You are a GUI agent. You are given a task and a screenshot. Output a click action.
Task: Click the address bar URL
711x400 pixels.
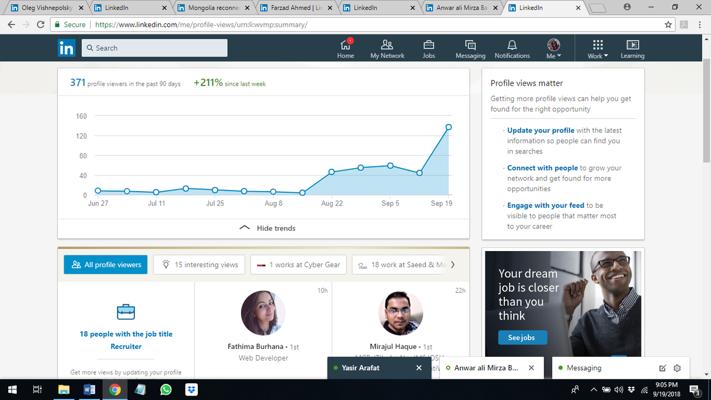(201, 24)
